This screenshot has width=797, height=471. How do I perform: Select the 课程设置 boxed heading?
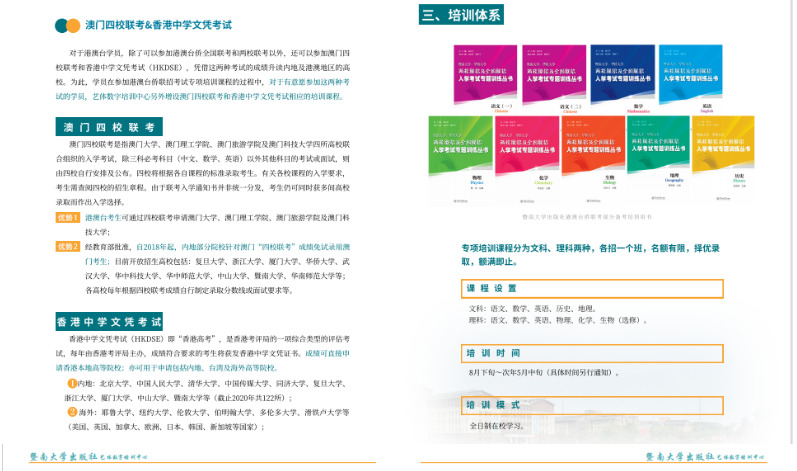[592, 289]
